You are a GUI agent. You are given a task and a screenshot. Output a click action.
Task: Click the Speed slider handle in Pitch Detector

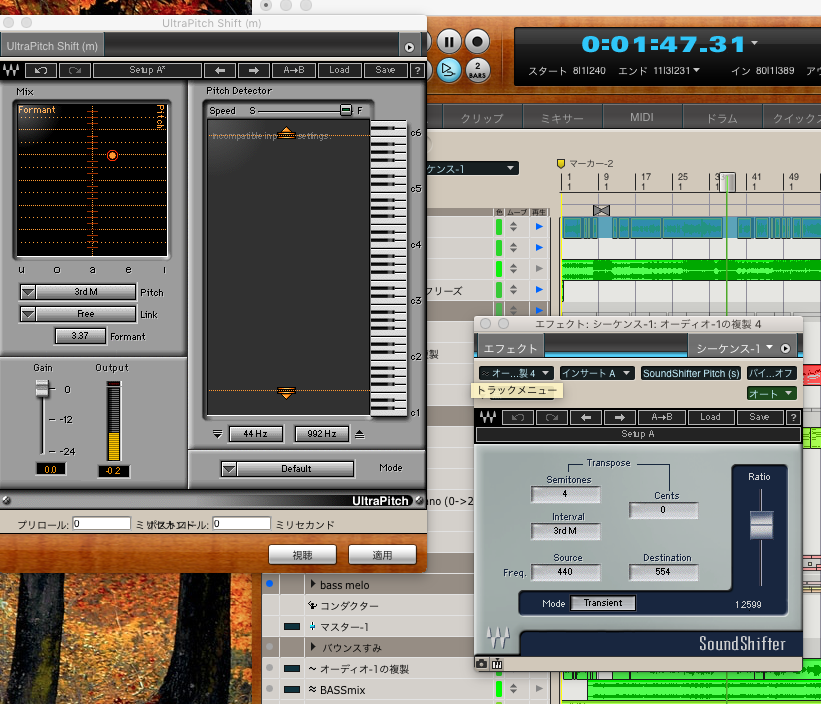pos(346,110)
